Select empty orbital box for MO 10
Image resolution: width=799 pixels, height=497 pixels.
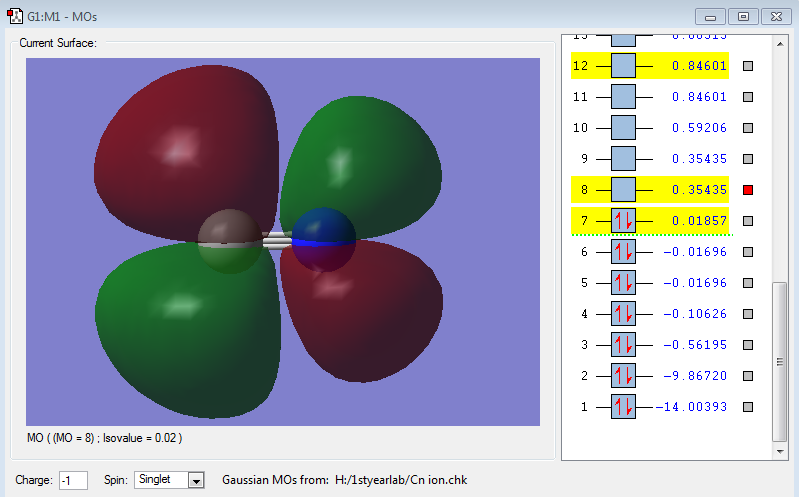623,128
